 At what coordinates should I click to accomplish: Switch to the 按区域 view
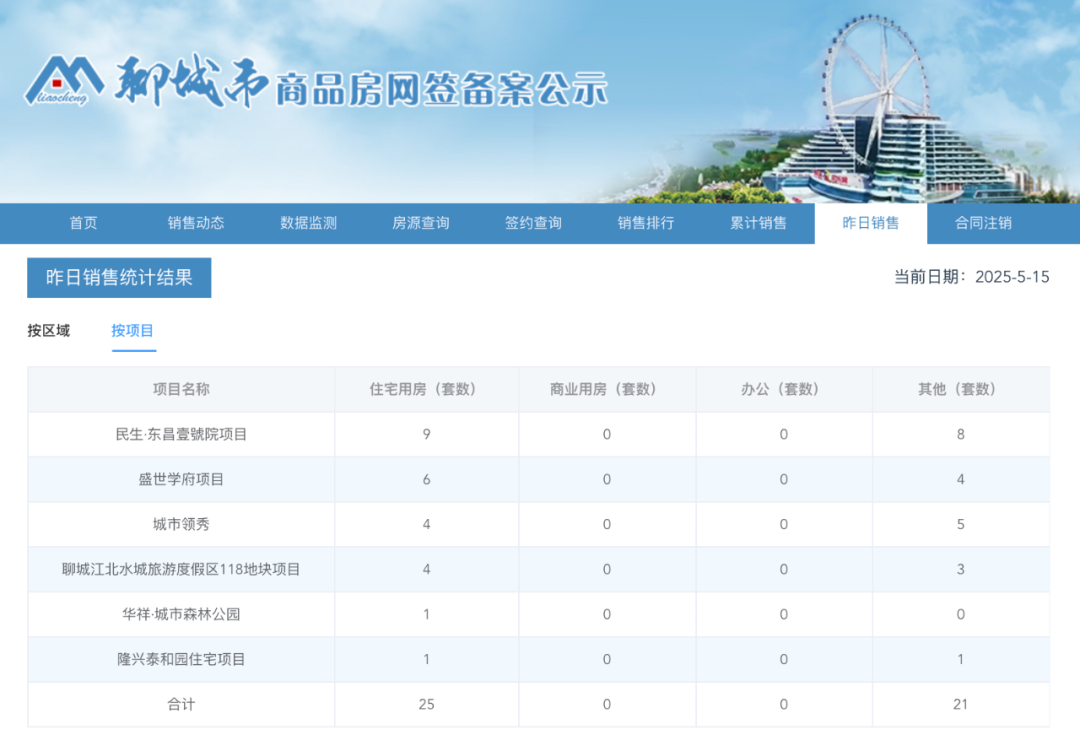coord(47,330)
